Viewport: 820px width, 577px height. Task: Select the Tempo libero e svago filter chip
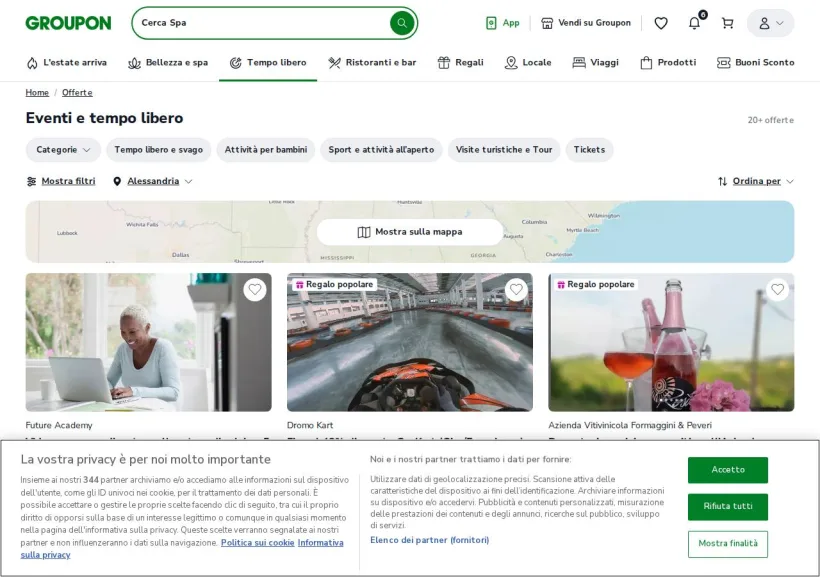pyautogui.click(x=158, y=150)
